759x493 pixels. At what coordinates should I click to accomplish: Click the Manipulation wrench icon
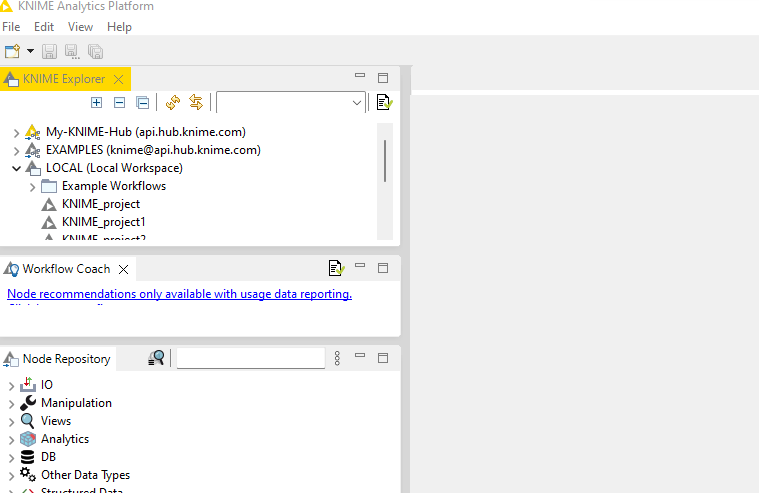click(x=28, y=403)
